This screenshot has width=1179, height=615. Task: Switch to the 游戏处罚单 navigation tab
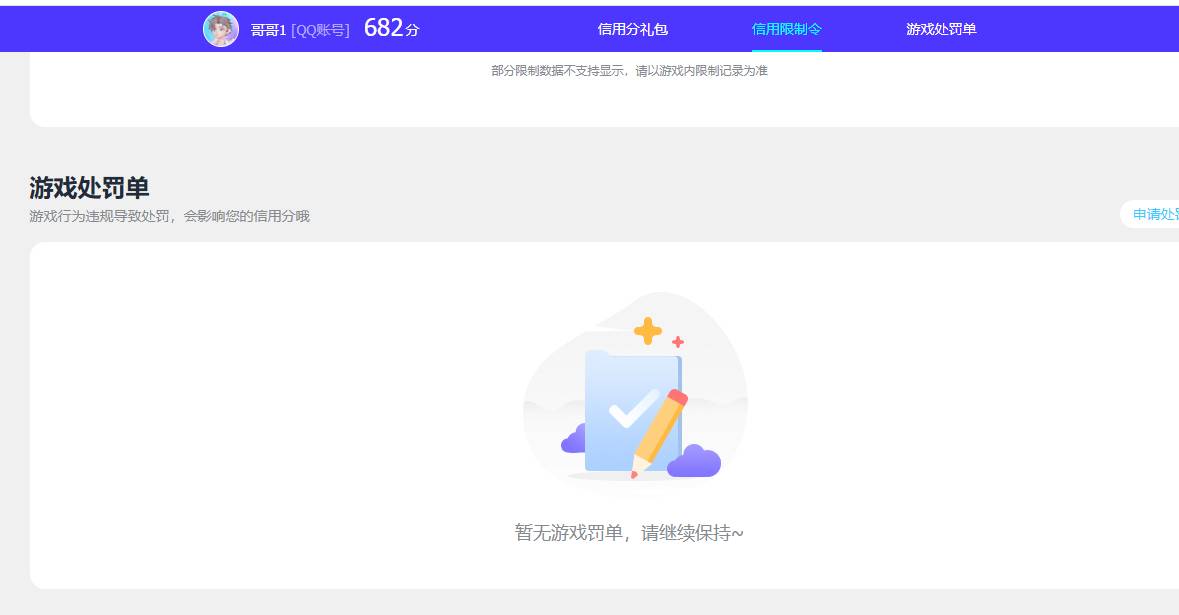click(939, 29)
